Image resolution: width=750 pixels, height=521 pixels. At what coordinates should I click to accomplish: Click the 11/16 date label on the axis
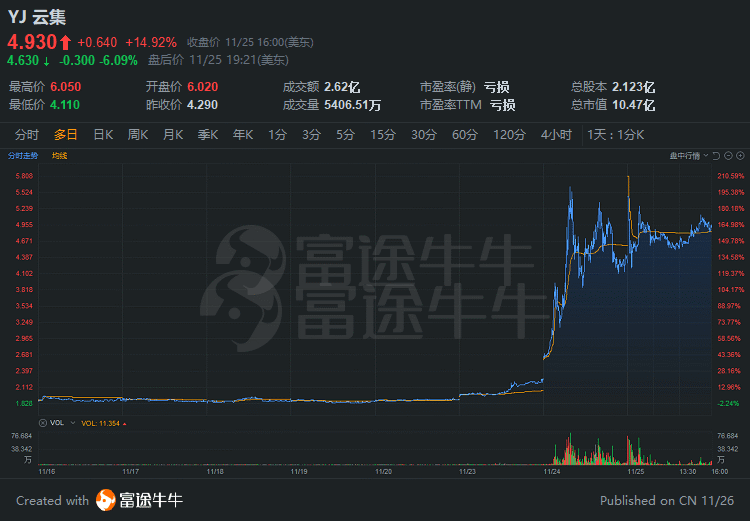pos(46,472)
